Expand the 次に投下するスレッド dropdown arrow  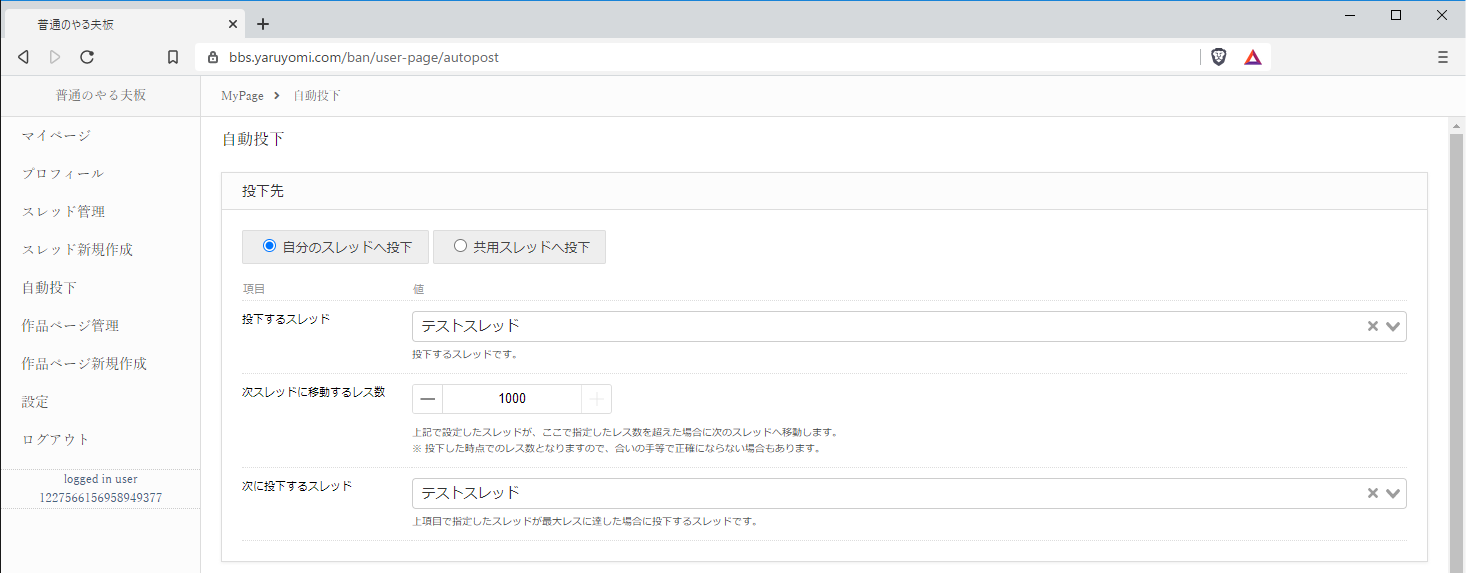tap(1393, 493)
